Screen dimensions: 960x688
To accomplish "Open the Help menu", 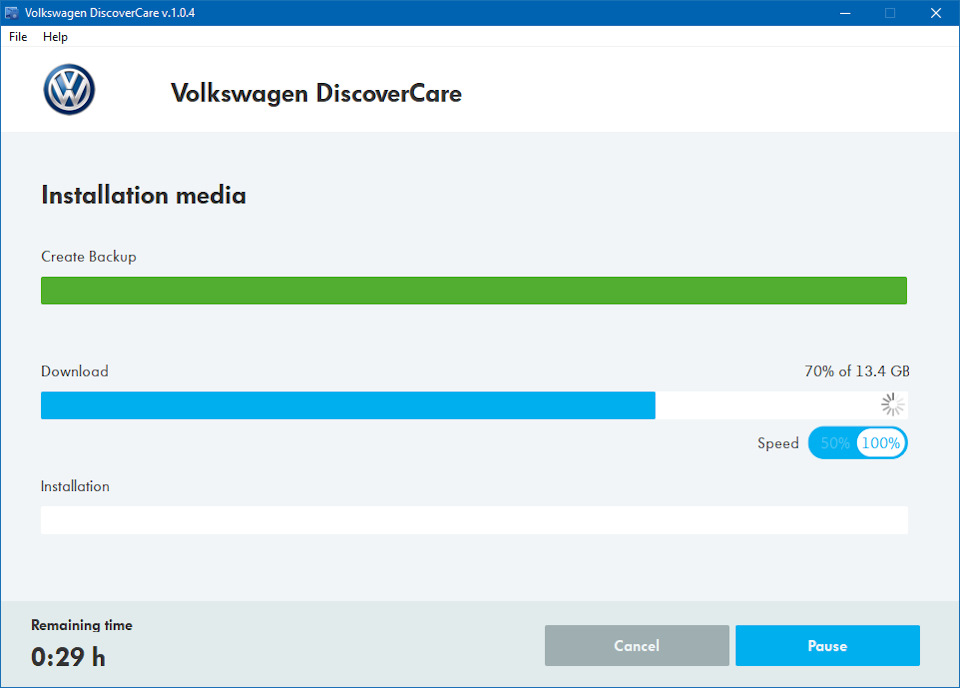I will point(55,37).
